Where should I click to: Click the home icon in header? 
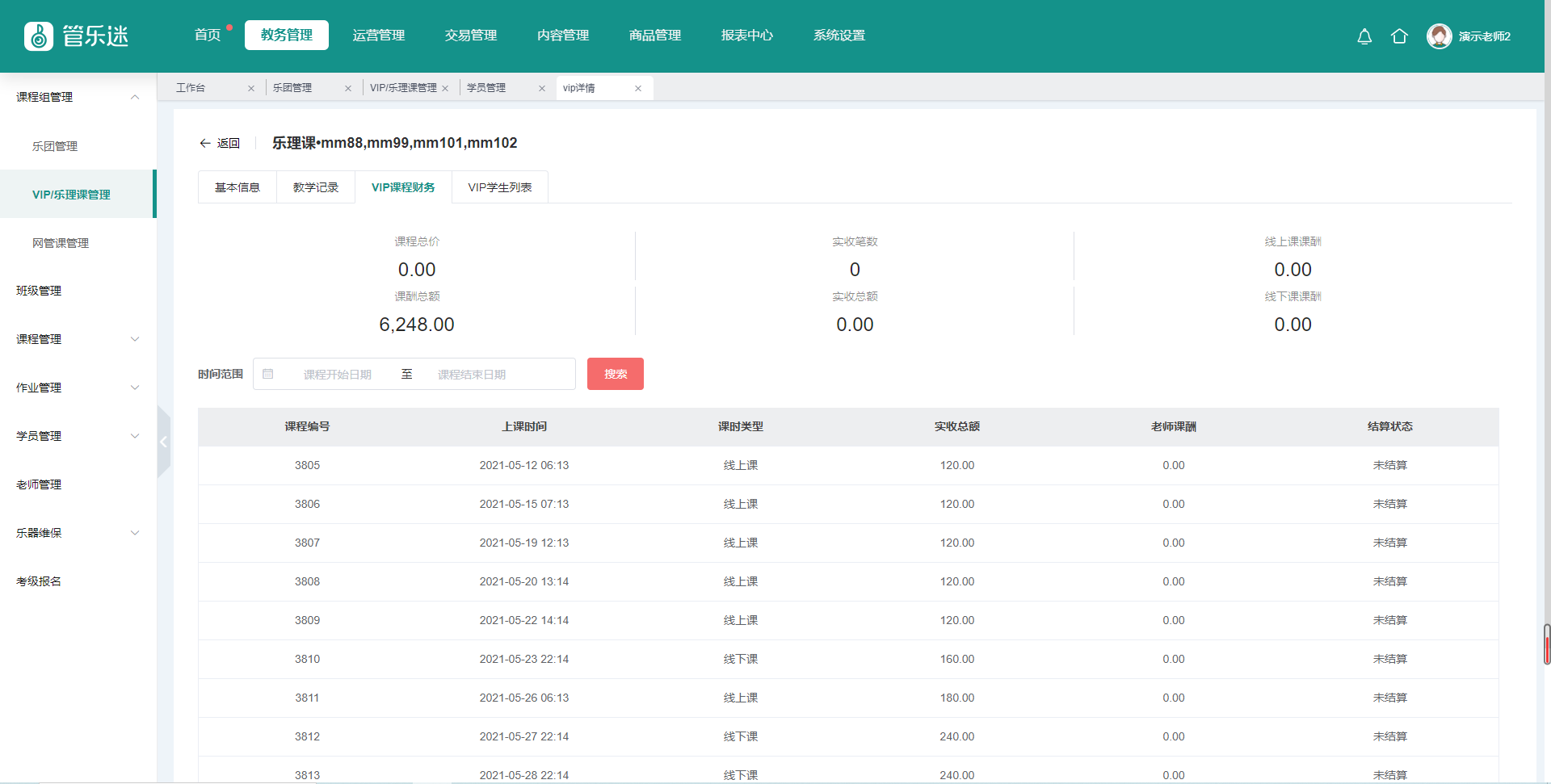tap(1399, 36)
